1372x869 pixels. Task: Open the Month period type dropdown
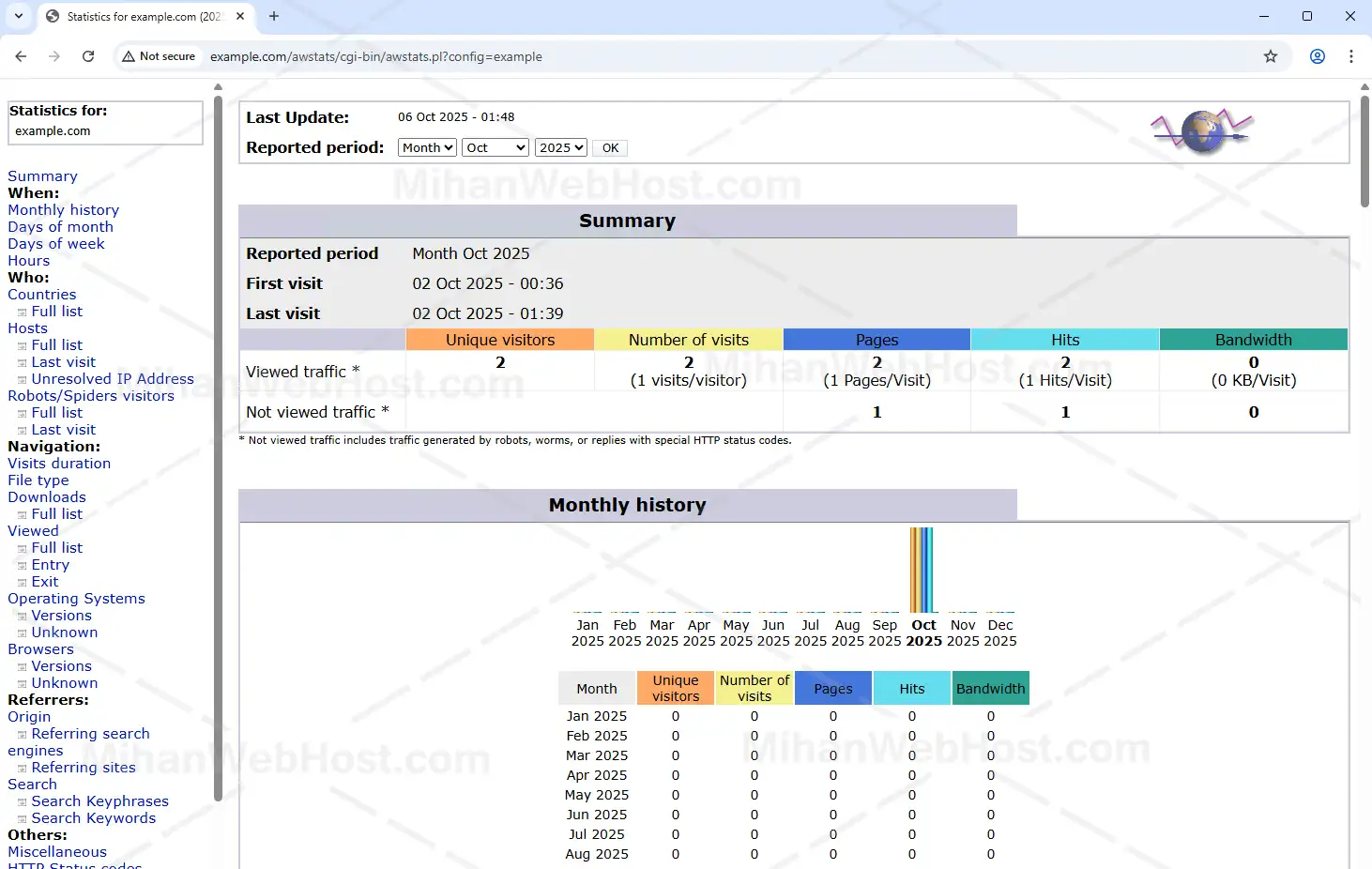(427, 147)
